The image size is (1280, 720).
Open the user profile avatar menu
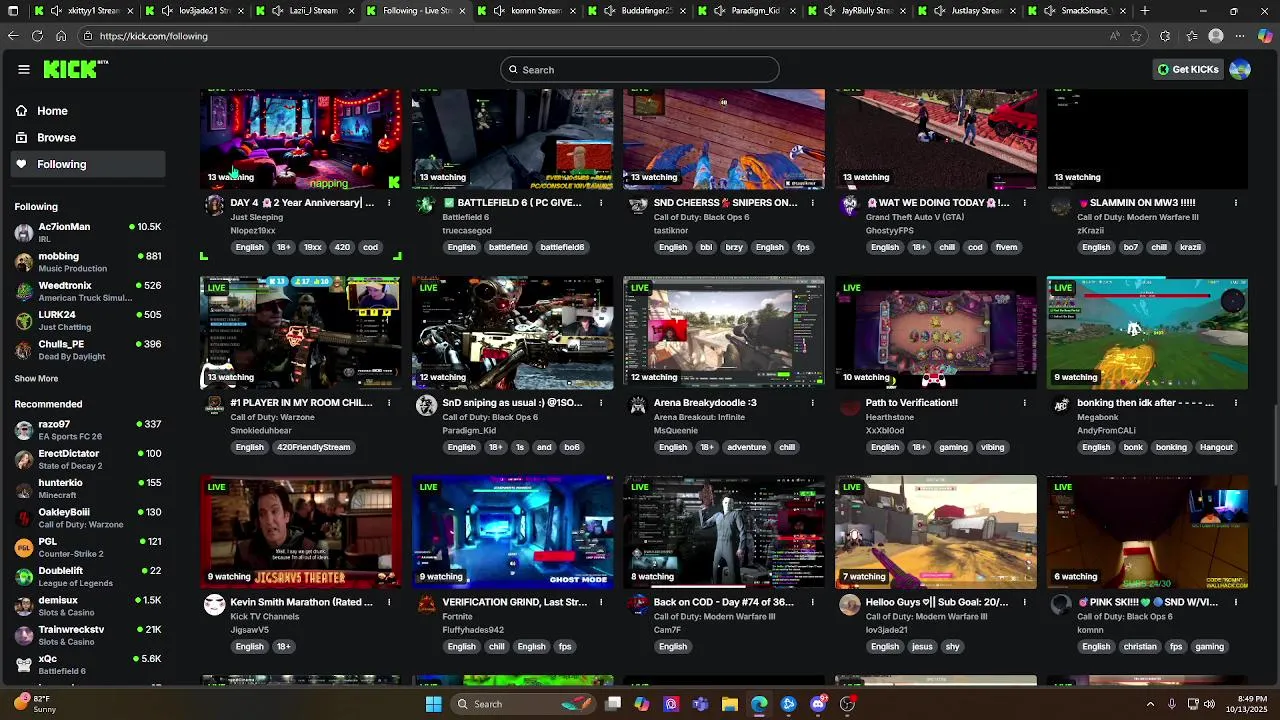[x=1240, y=69]
